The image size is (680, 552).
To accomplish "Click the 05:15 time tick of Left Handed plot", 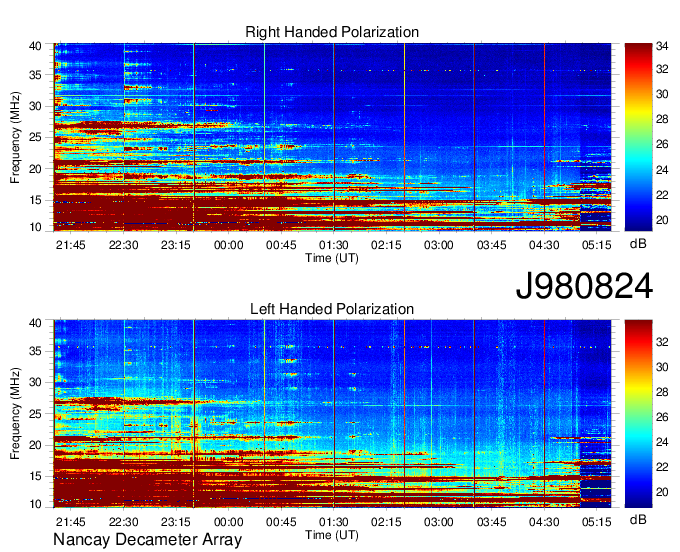I will coord(596,522).
